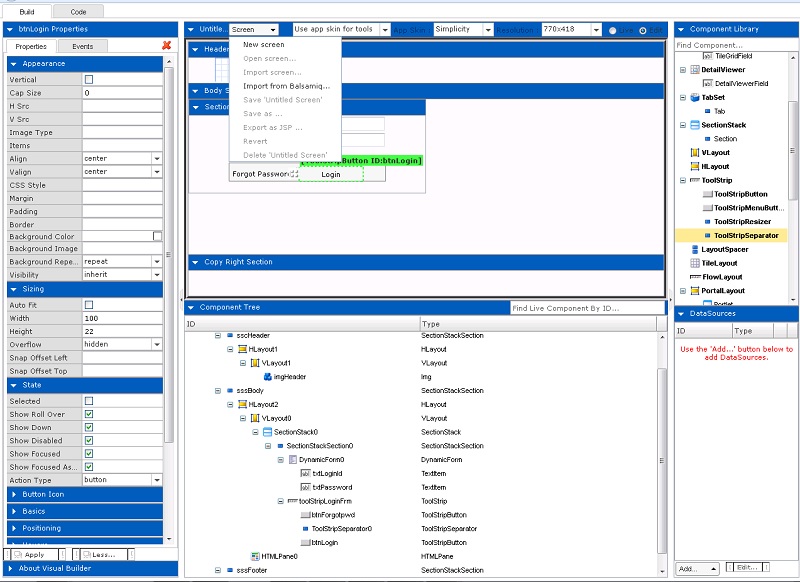800x582 pixels.
Task: Click the VLayout icon in Component Library
Action: [x=694, y=153]
